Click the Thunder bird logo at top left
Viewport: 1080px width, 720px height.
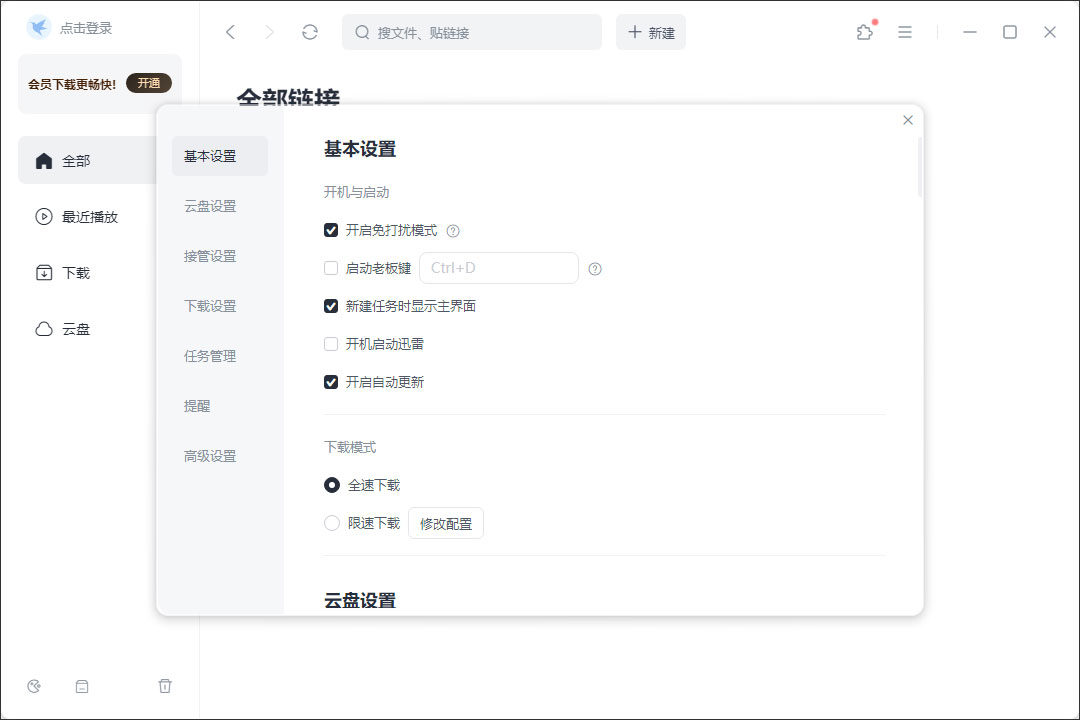37,27
